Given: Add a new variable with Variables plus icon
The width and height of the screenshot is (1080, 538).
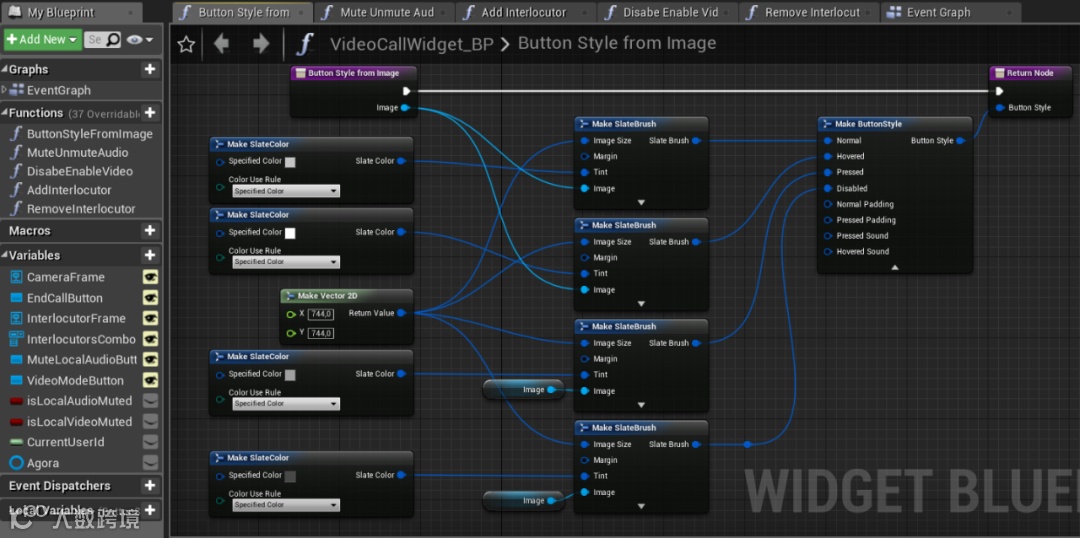Looking at the screenshot, I should (149, 255).
